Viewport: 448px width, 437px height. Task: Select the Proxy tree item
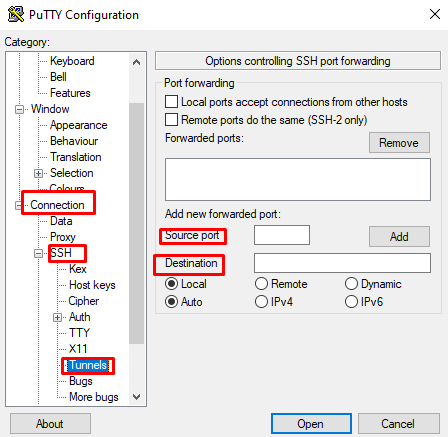tap(63, 237)
